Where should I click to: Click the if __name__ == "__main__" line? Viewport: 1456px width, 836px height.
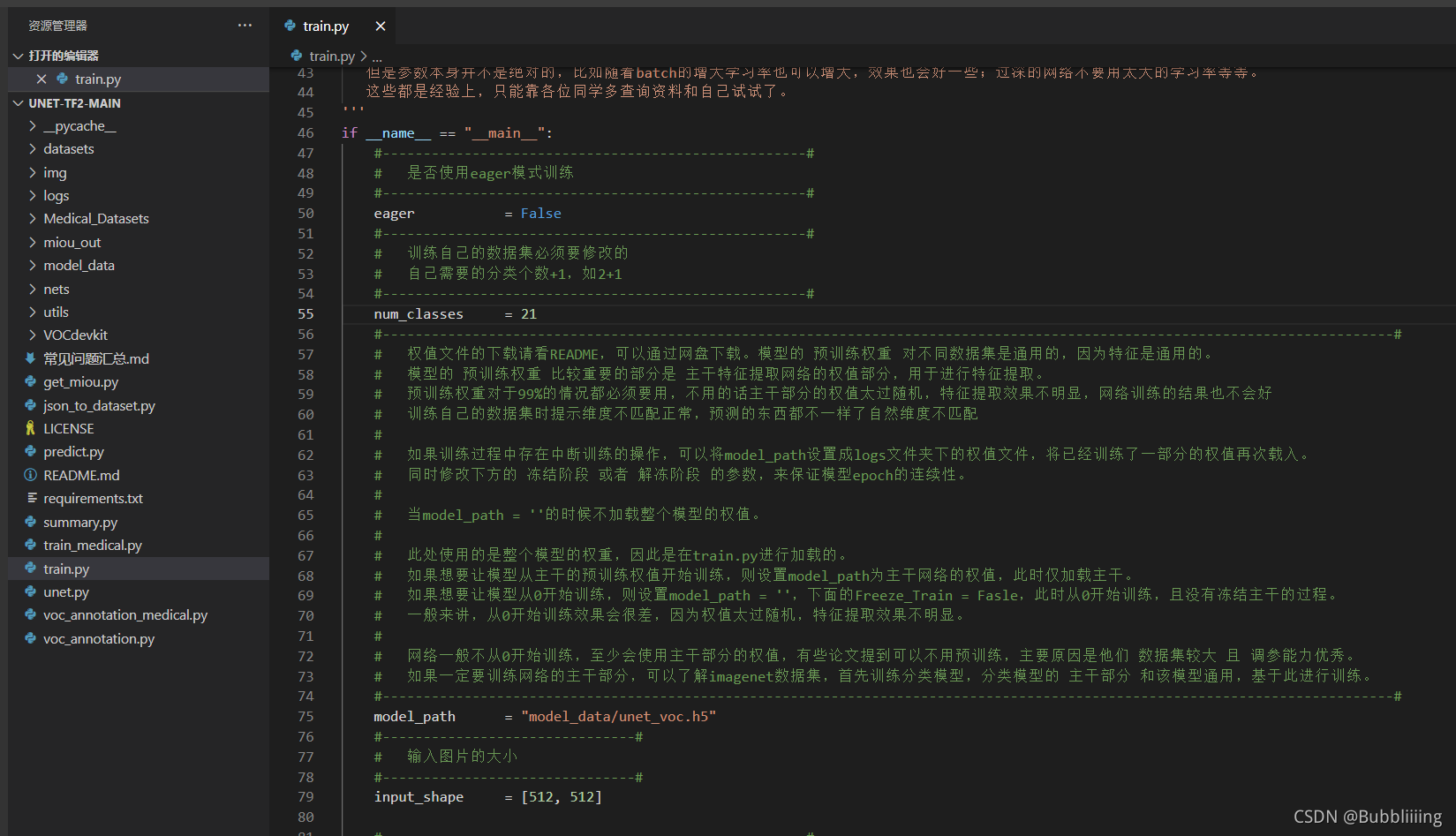coord(448,132)
